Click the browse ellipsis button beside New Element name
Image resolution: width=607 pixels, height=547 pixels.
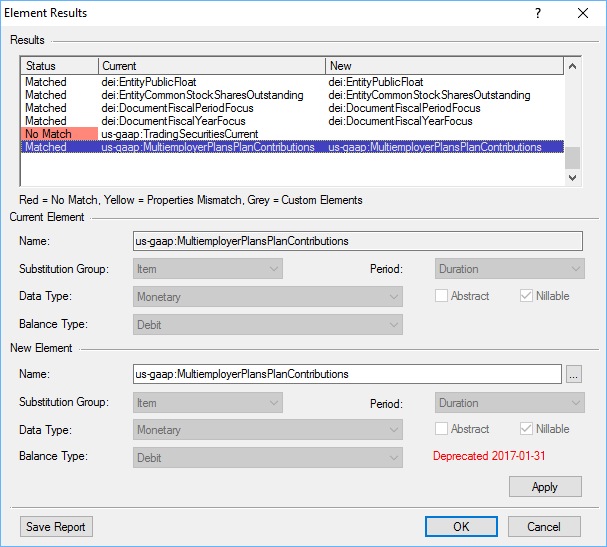click(x=573, y=374)
